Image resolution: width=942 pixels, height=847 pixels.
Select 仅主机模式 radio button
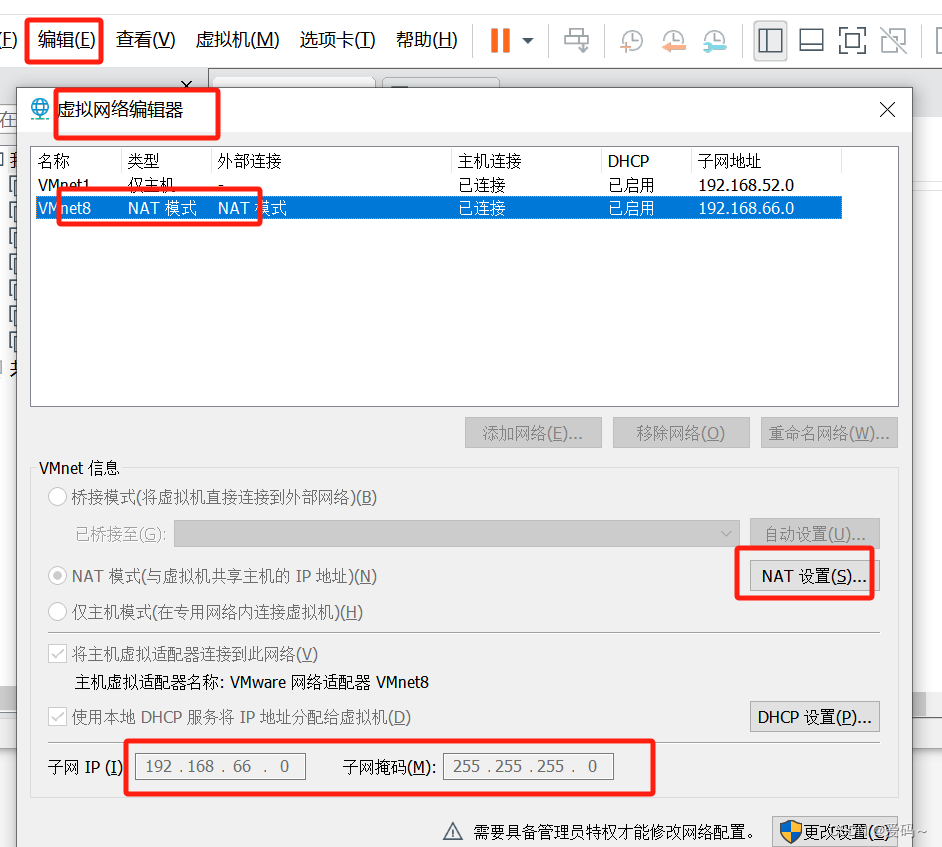[57, 612]
